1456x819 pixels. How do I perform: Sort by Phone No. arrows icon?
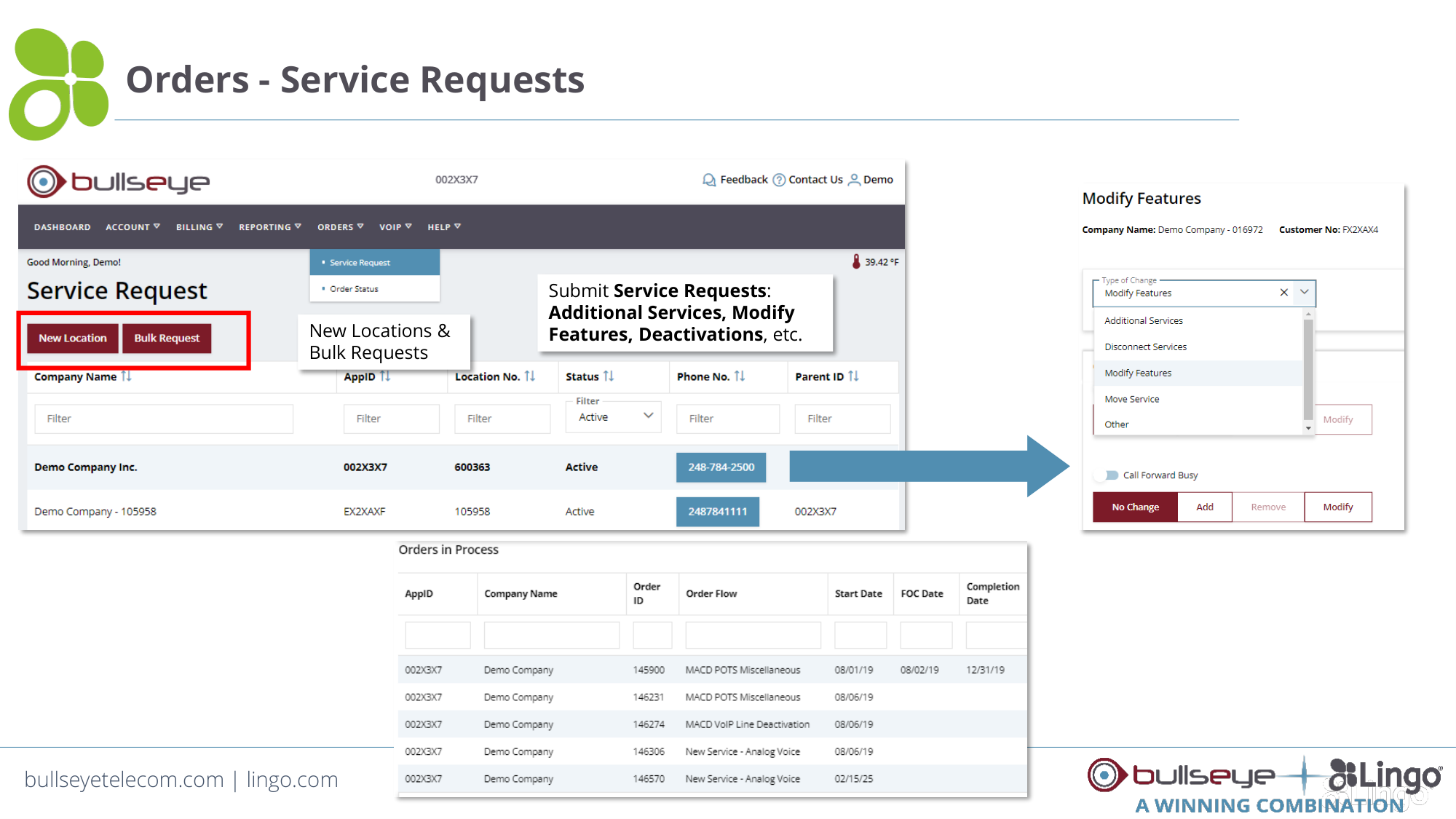(x=740, y=376)
